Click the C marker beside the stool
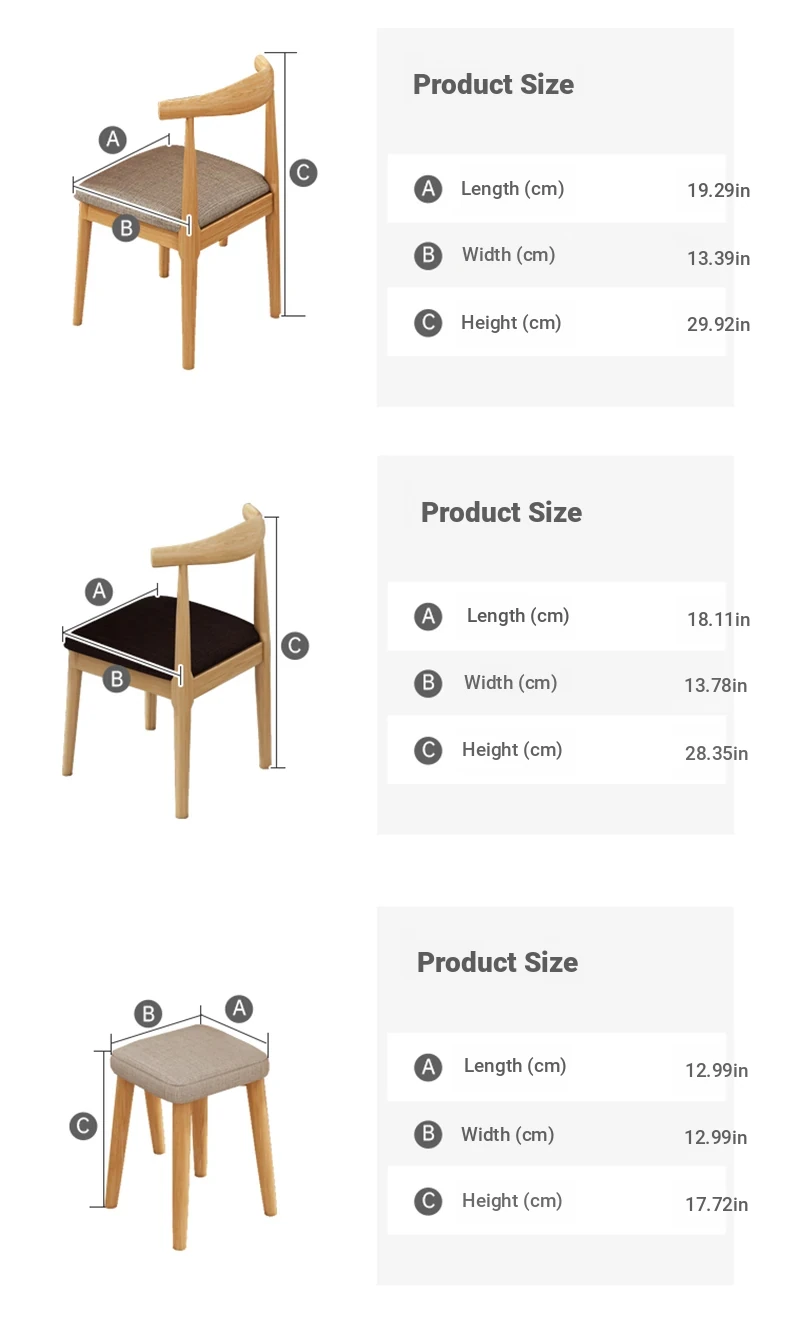The height and width of the screenshot is (1334, 790). [83, 1126]
